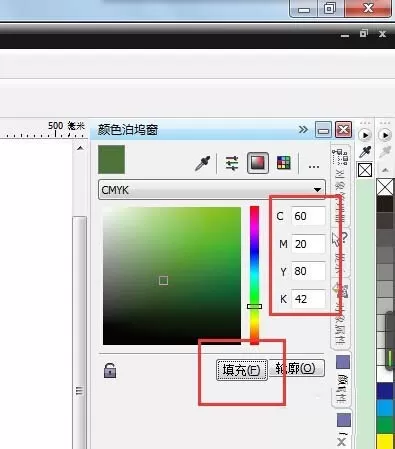The width and height of the screenshot is (395, 449).
Task: Focus the M value field showing 20
Action: click(308, 244)
